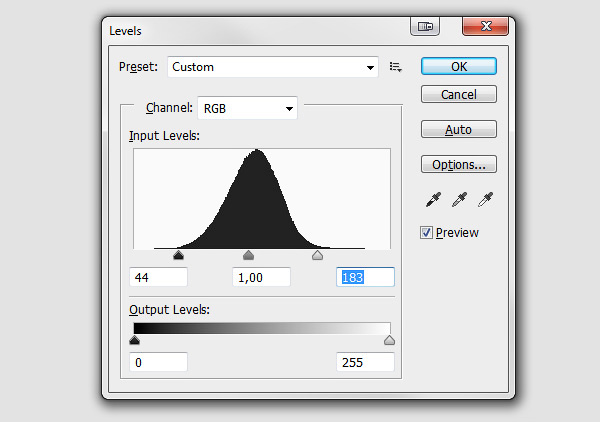The image size is (600, 422).
Task: Select the black point eyedropper
Action: coord(434,199)
